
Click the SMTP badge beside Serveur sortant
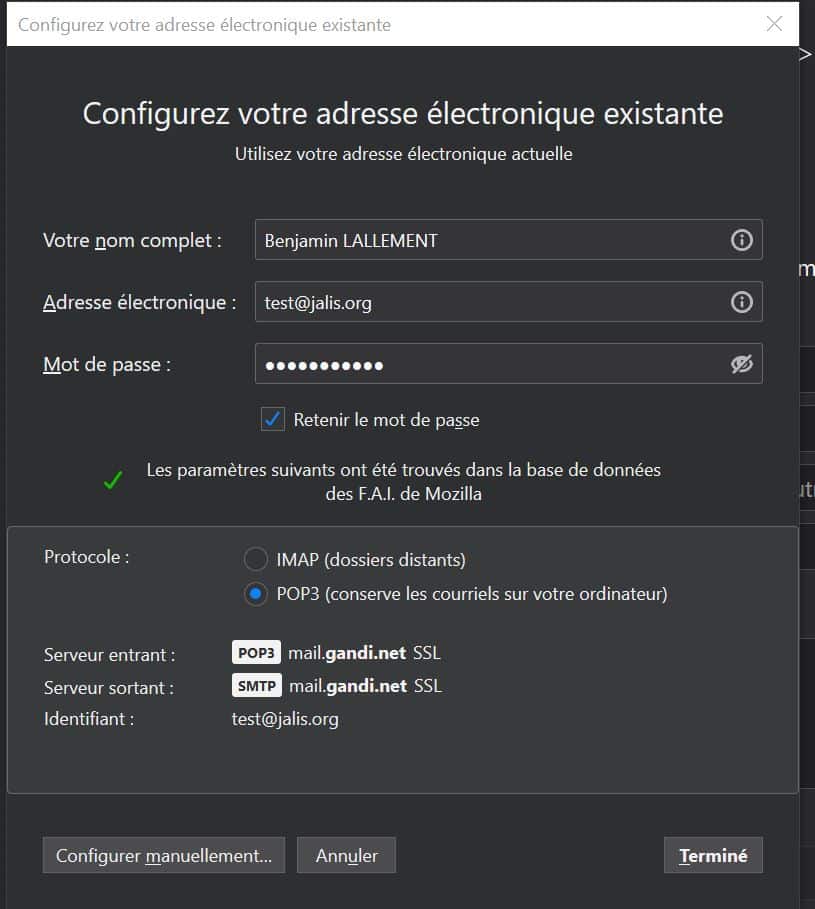(x=256, y=686)
